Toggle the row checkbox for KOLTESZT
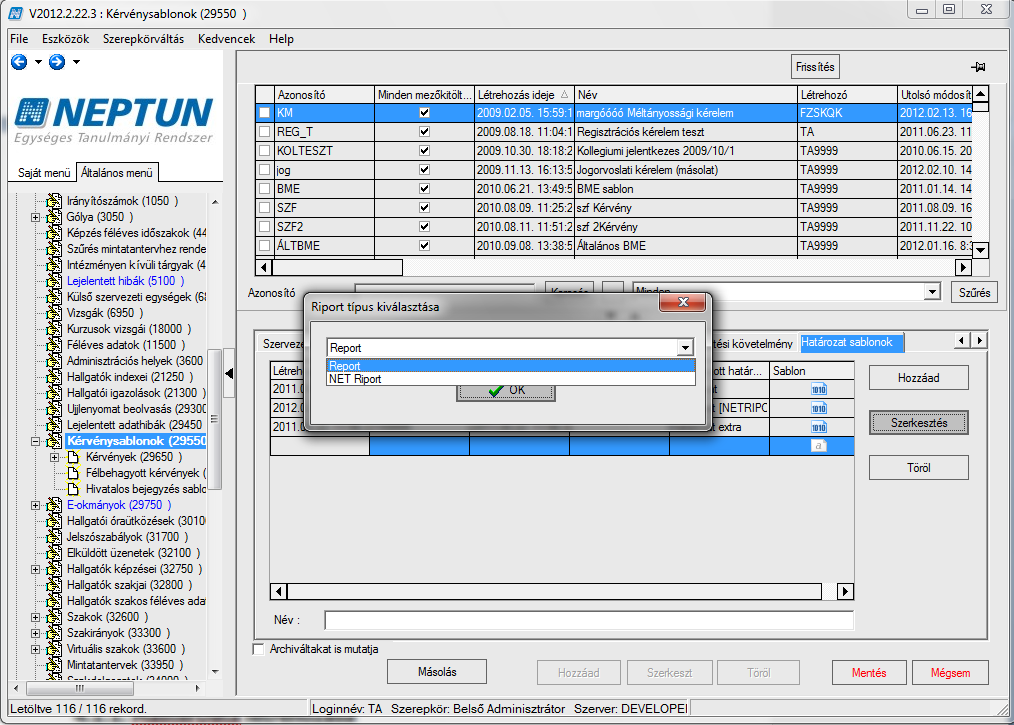The height and width of the screenshot is (725, 1014). pyautogui.click(x=264, y=151)
